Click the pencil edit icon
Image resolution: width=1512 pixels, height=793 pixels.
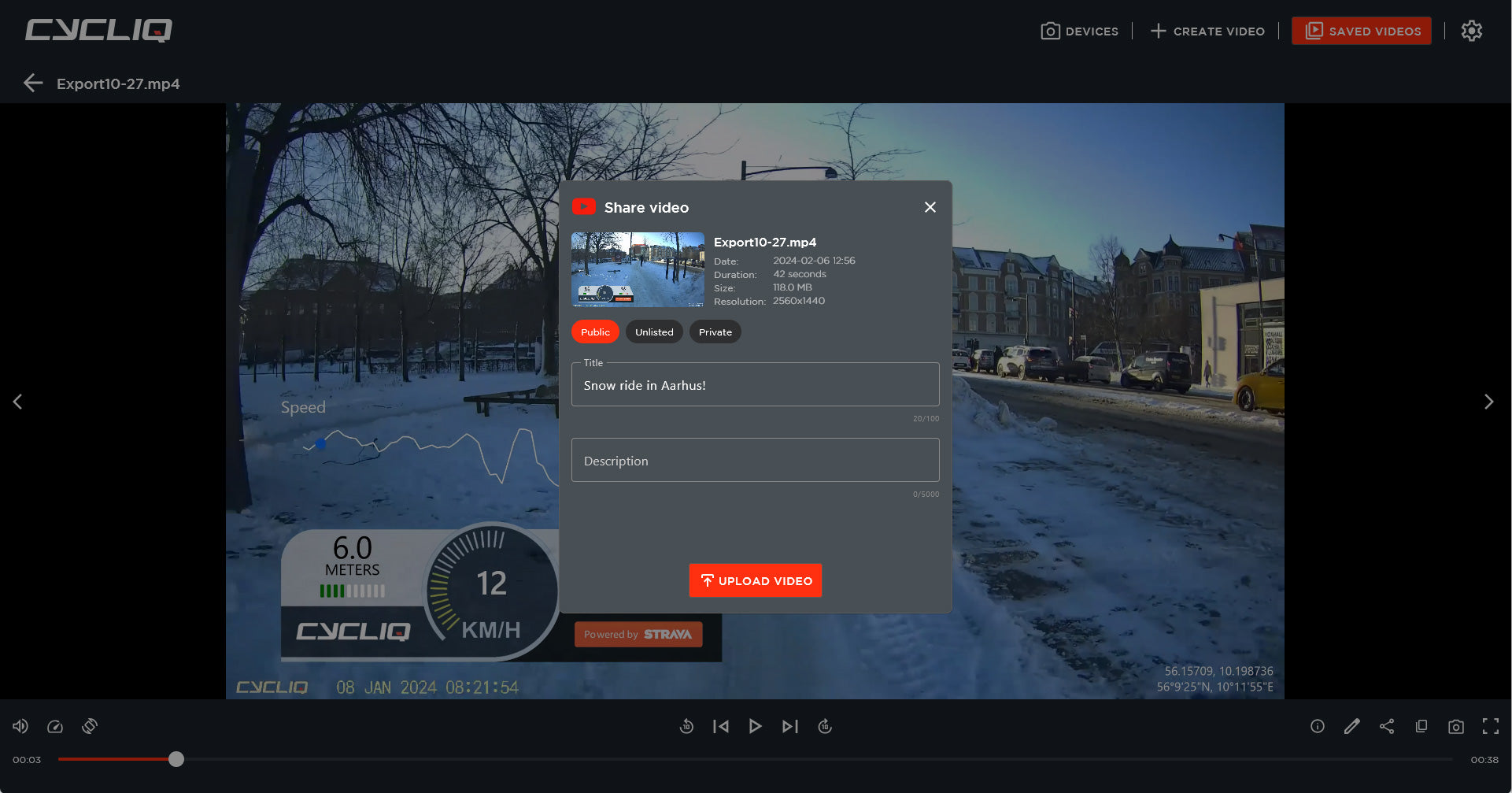point(1352,726)
